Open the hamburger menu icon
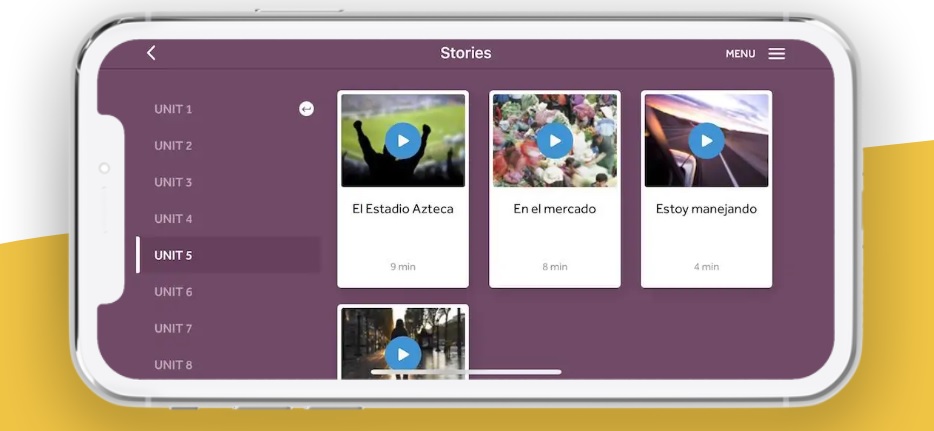This screenshot has width=934, height=431. pyautogui.click(x=776, y=54)
